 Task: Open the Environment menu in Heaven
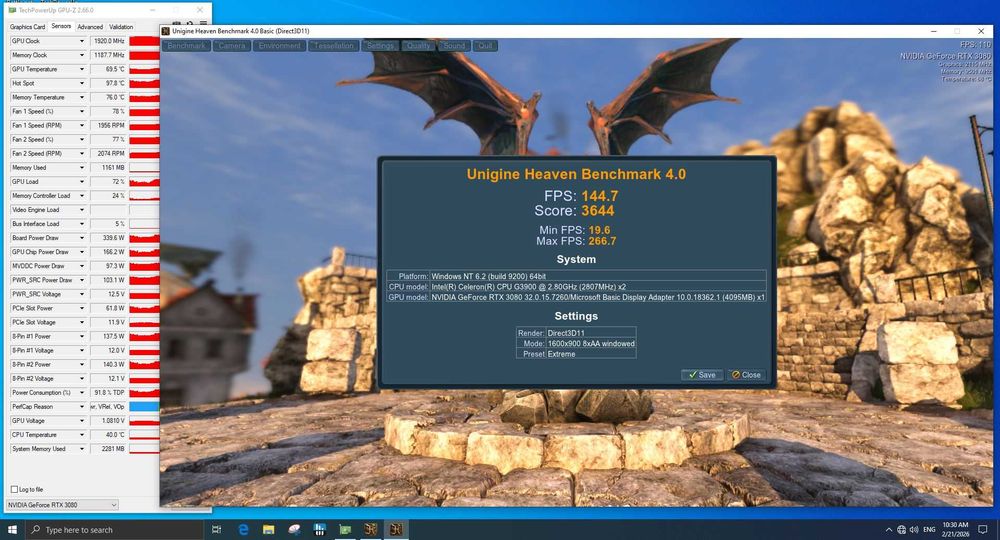(279, 46)
